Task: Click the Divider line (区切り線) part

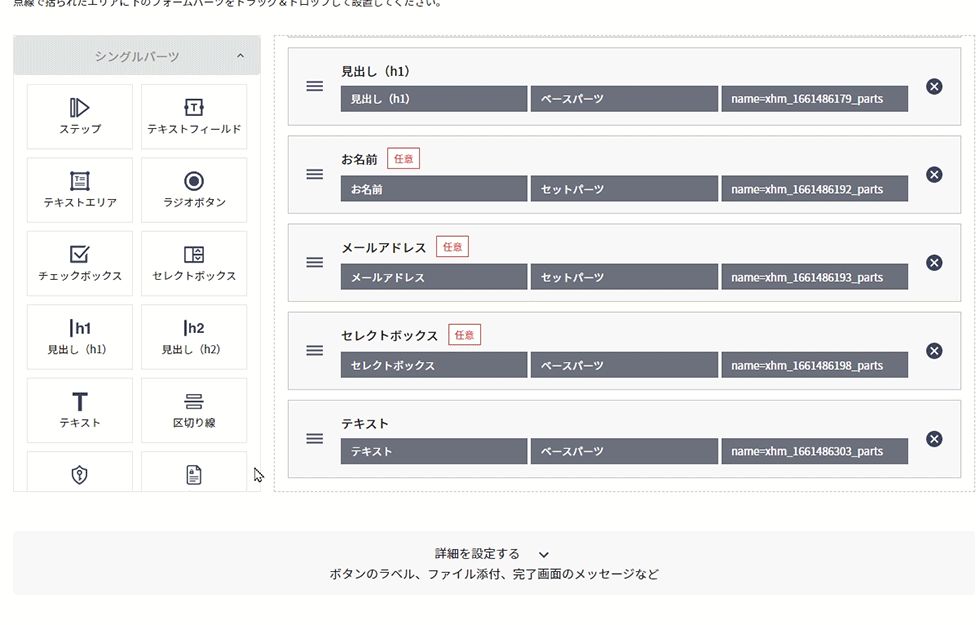Action: tap(194, 410)
